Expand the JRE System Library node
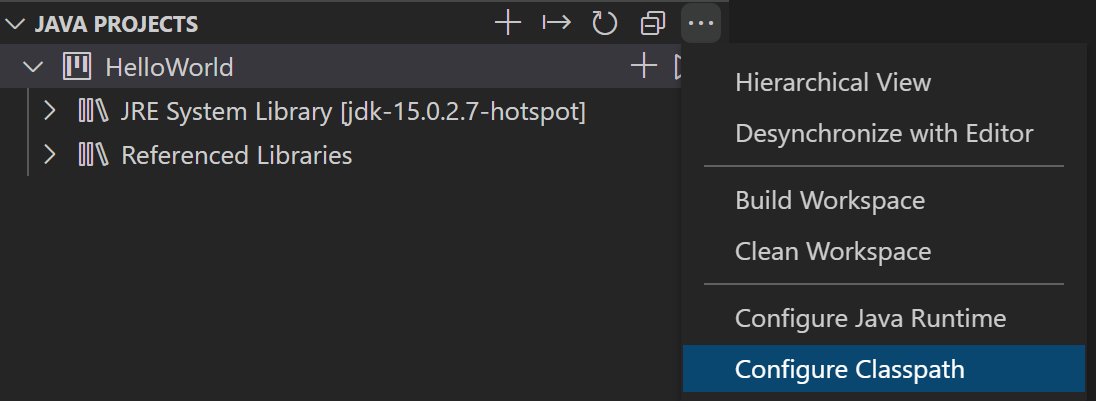 49,111
